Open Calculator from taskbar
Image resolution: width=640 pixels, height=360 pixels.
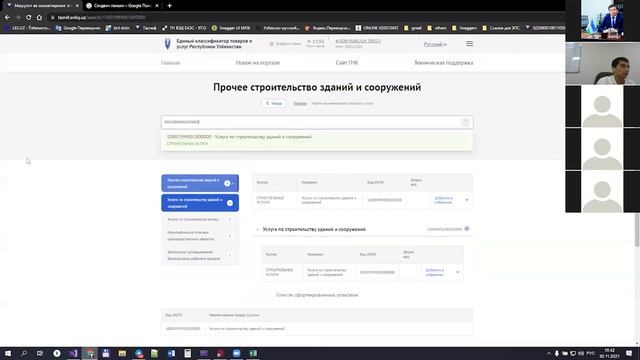pyautogui.click(x=187, y=353)
